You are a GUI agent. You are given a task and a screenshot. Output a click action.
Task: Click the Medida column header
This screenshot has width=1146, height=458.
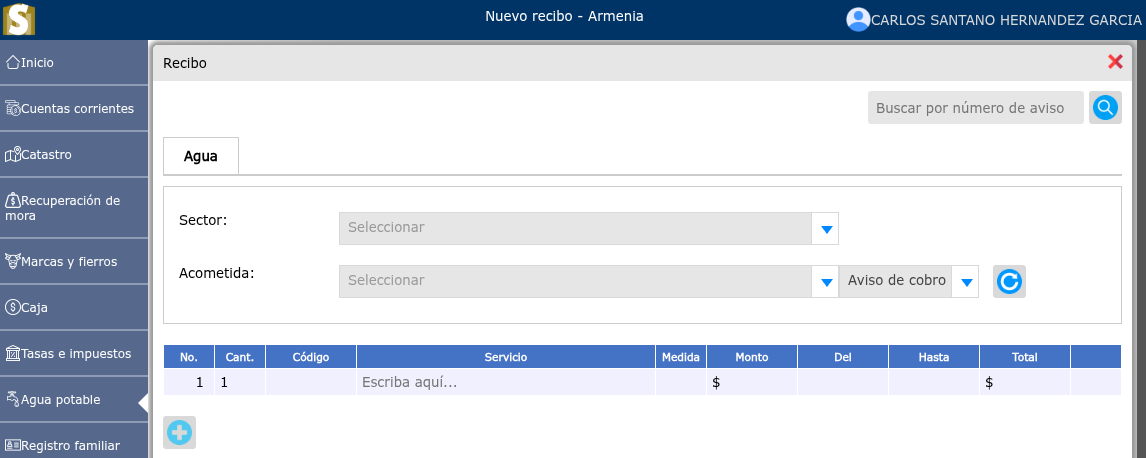(680, 357)
